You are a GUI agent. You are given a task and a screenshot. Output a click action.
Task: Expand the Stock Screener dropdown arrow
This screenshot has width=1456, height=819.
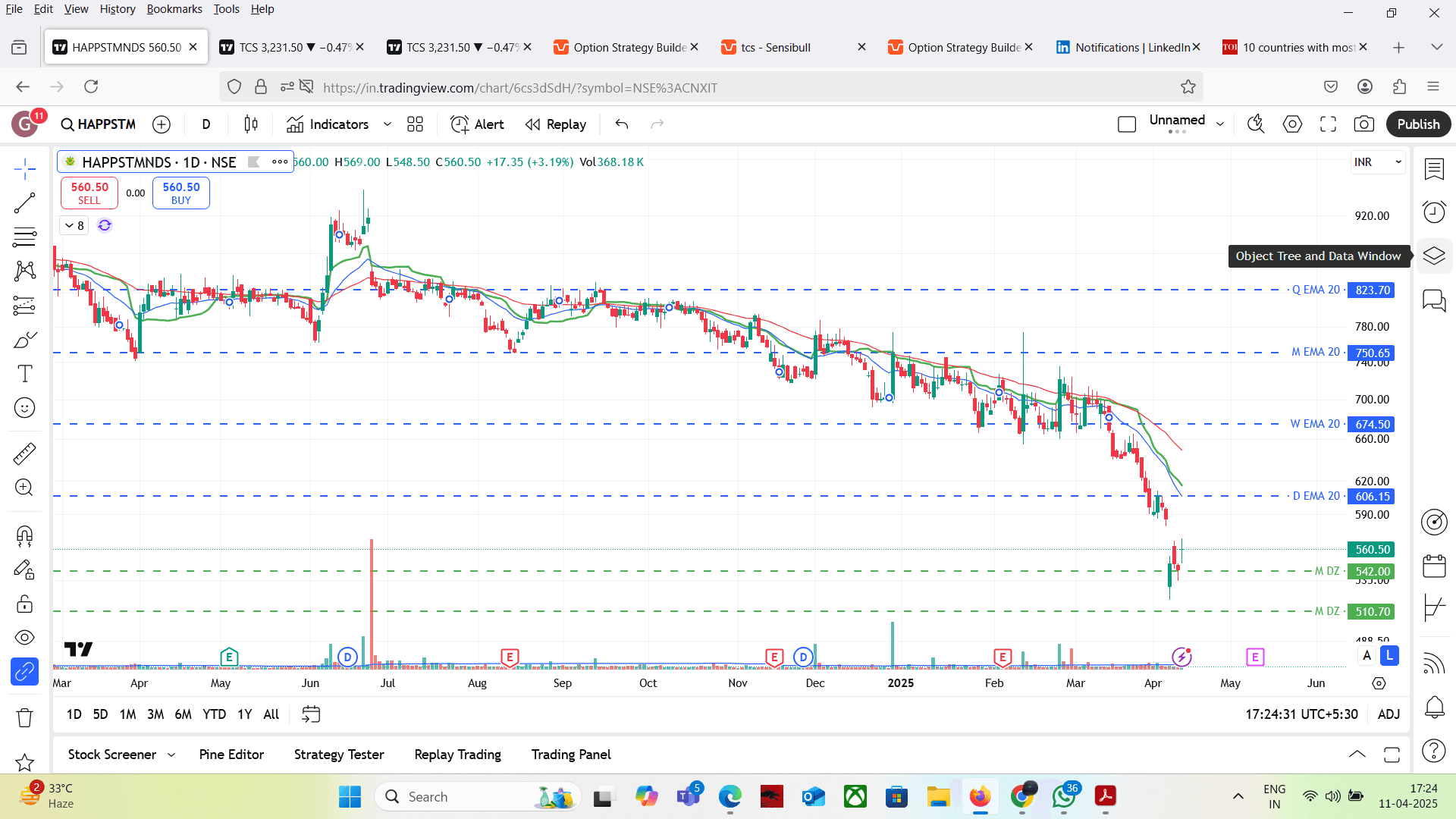point(171,755)
